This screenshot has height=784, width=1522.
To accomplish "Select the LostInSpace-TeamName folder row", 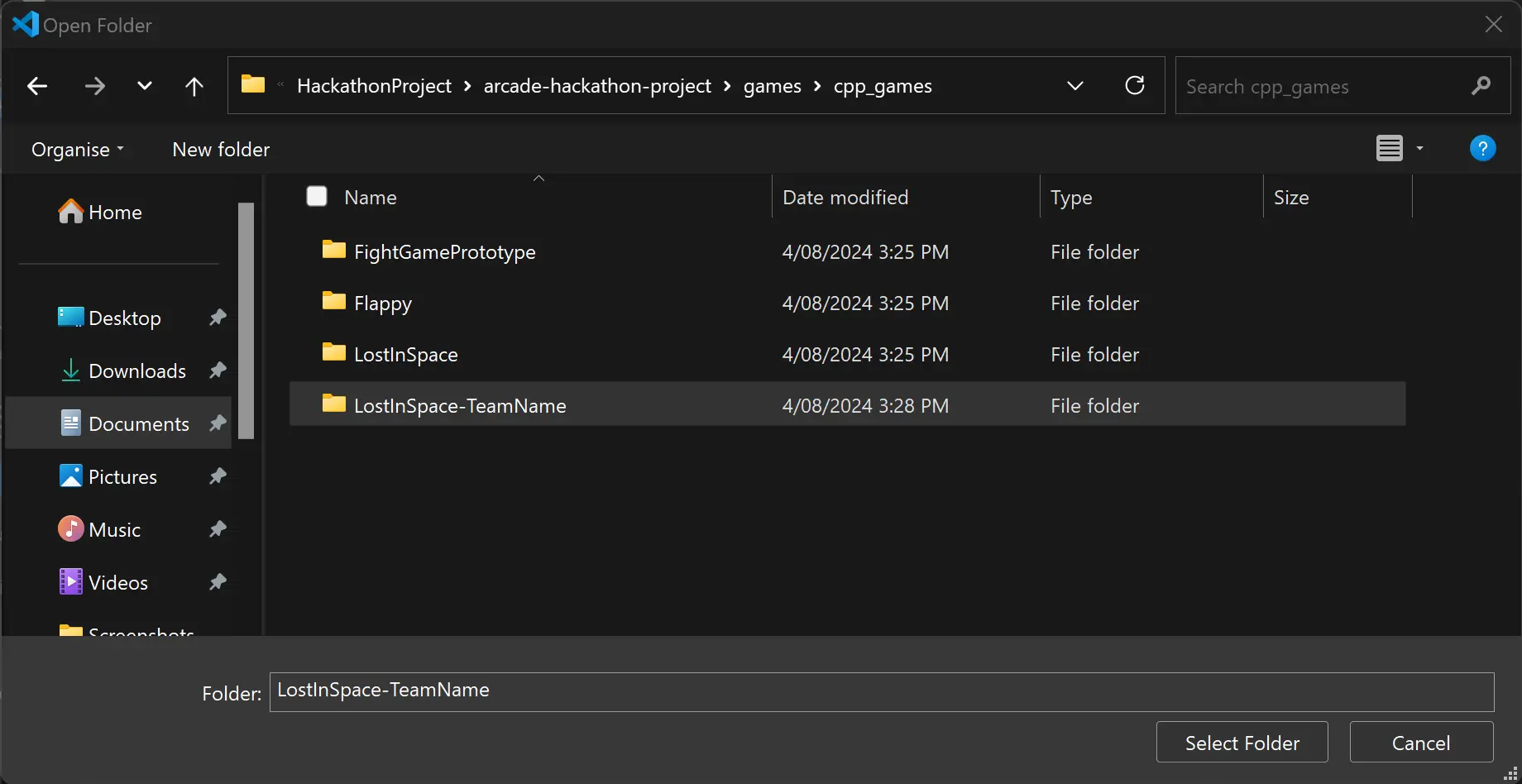I will pos(847,404).
